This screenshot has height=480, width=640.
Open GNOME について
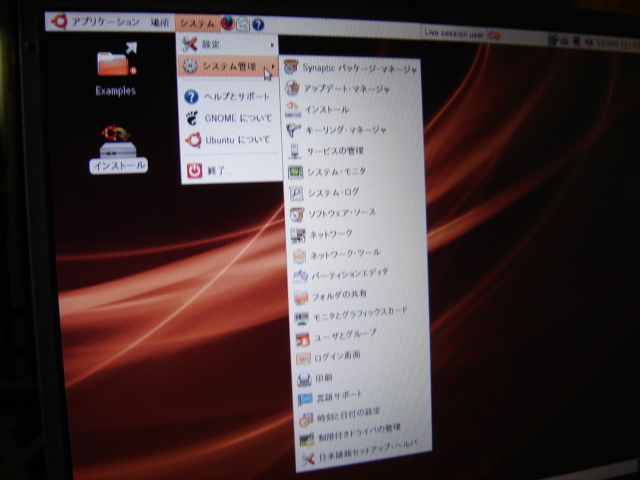pyautogui.click(x=231, y=118)
